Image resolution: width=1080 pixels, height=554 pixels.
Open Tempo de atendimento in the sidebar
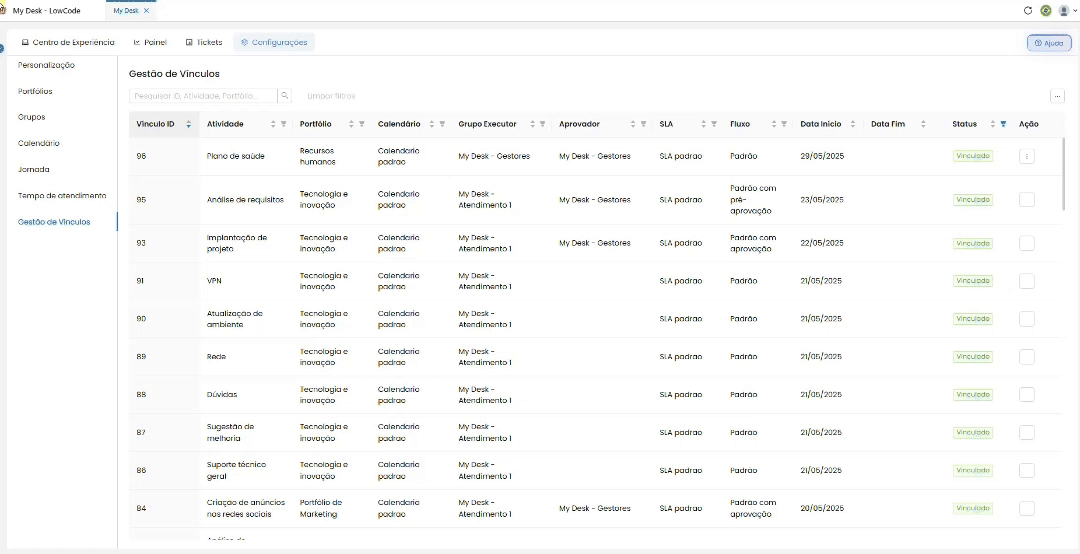(x=62, y=196)
